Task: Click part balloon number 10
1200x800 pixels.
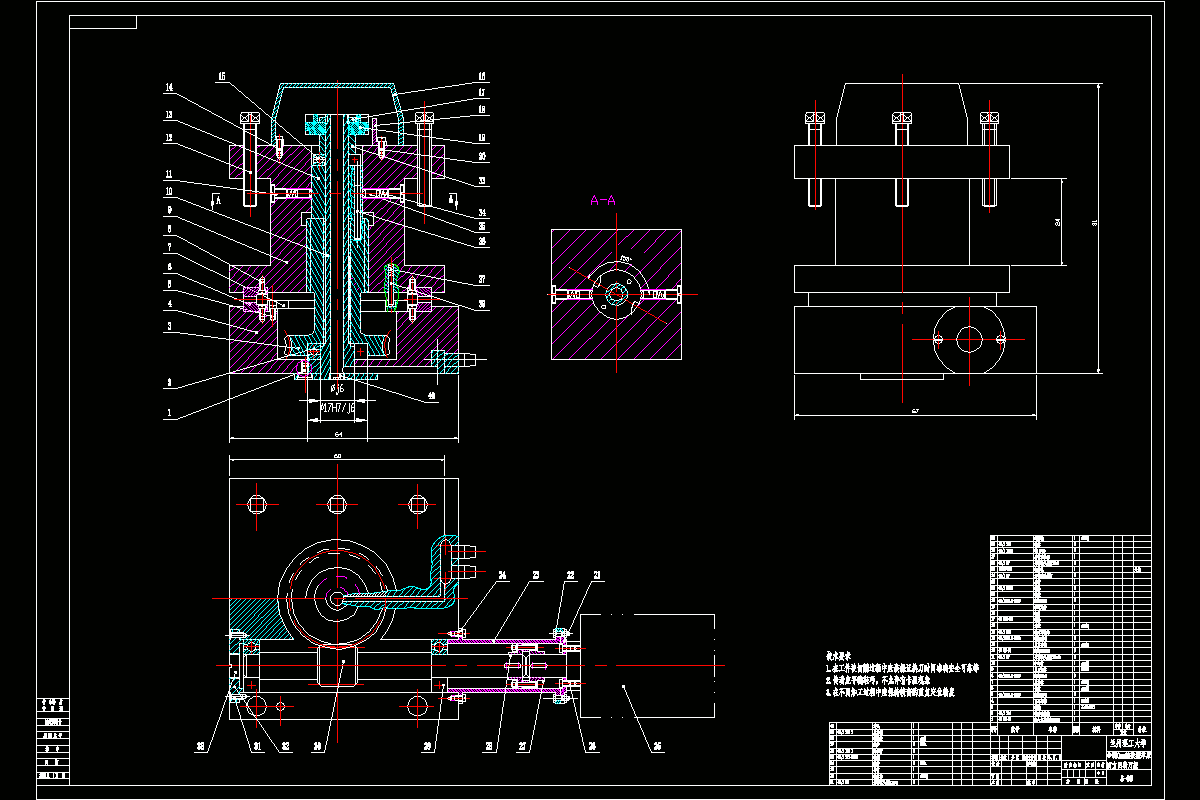Action: tap(170, 191)
